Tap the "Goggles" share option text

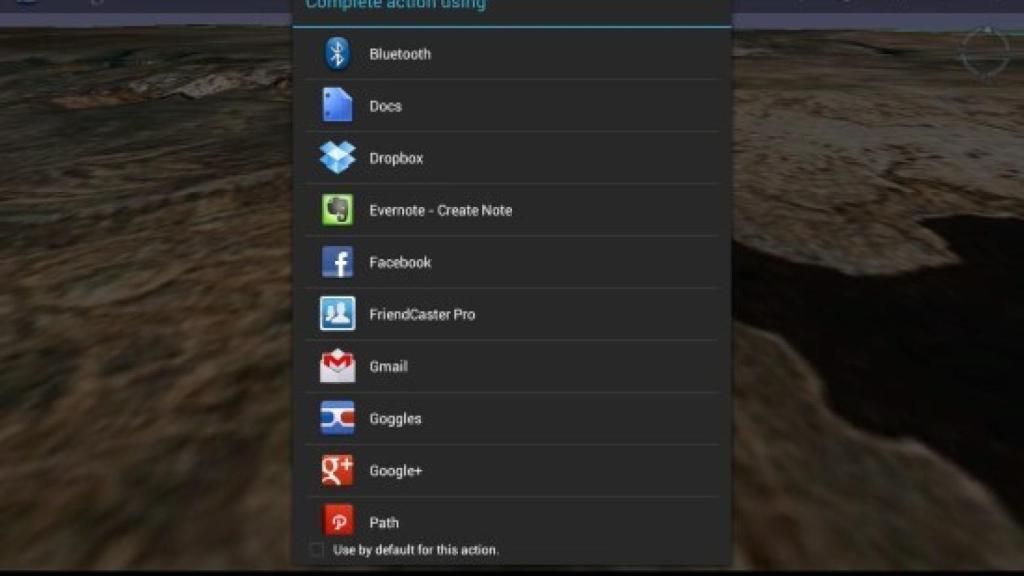coord(396,418)
